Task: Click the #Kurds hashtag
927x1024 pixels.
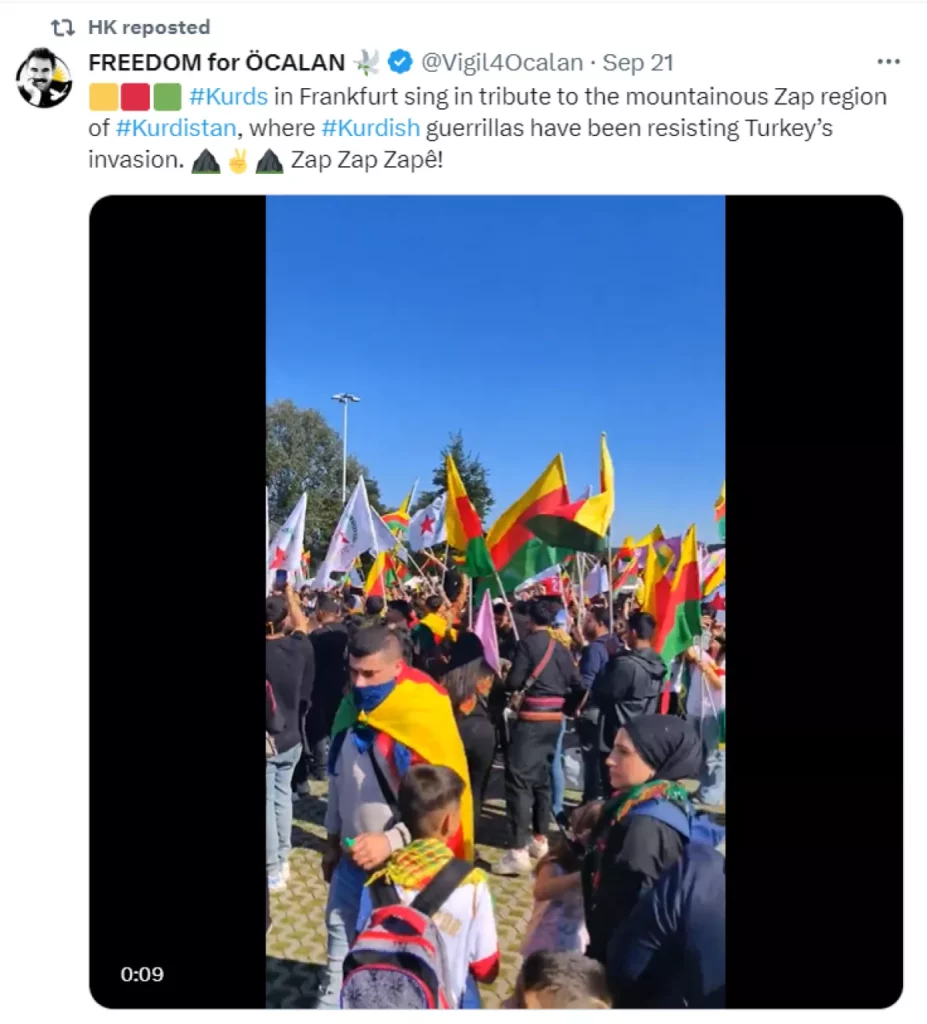Action: 229,97
